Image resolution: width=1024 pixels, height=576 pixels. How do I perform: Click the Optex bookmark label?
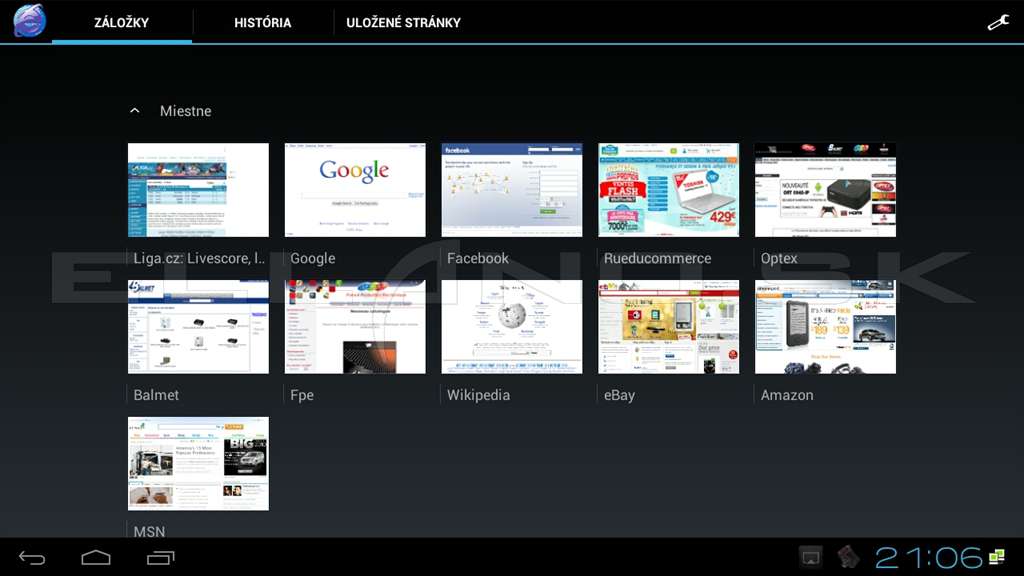[779, 259]
